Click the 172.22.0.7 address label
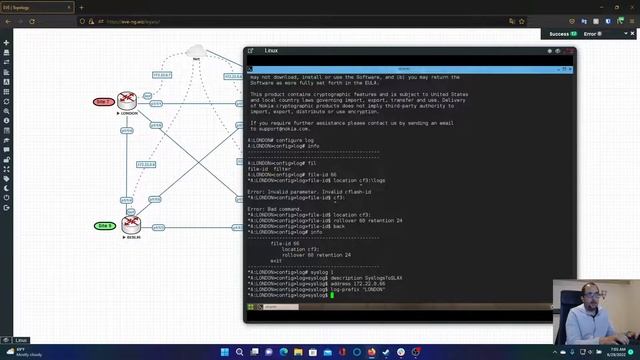This screenshot has height=360, width=640. coord(162,75)
